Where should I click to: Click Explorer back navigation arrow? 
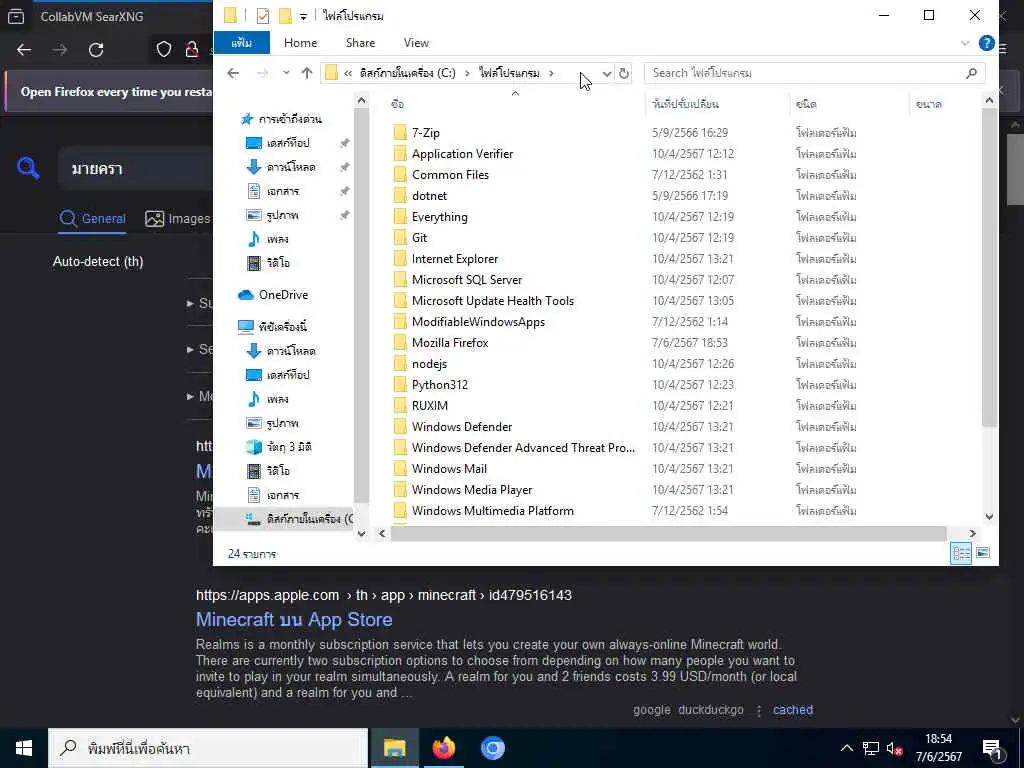(x=233, y=73)
